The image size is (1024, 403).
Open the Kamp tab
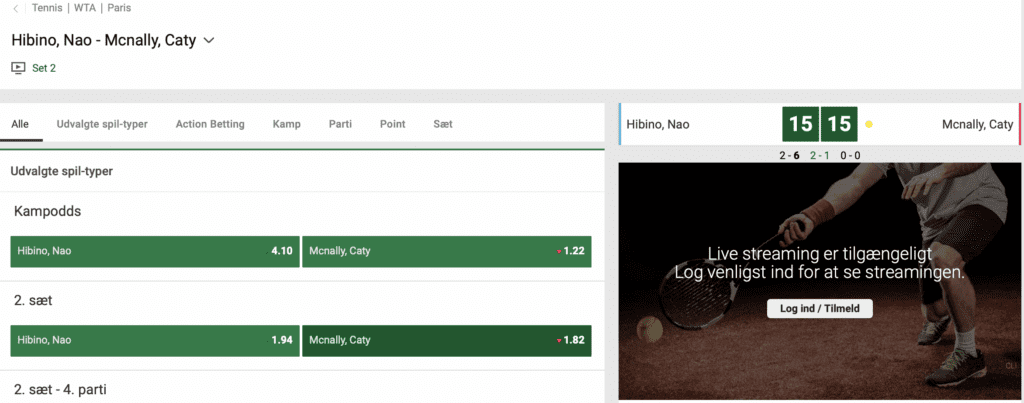[286, 124]
